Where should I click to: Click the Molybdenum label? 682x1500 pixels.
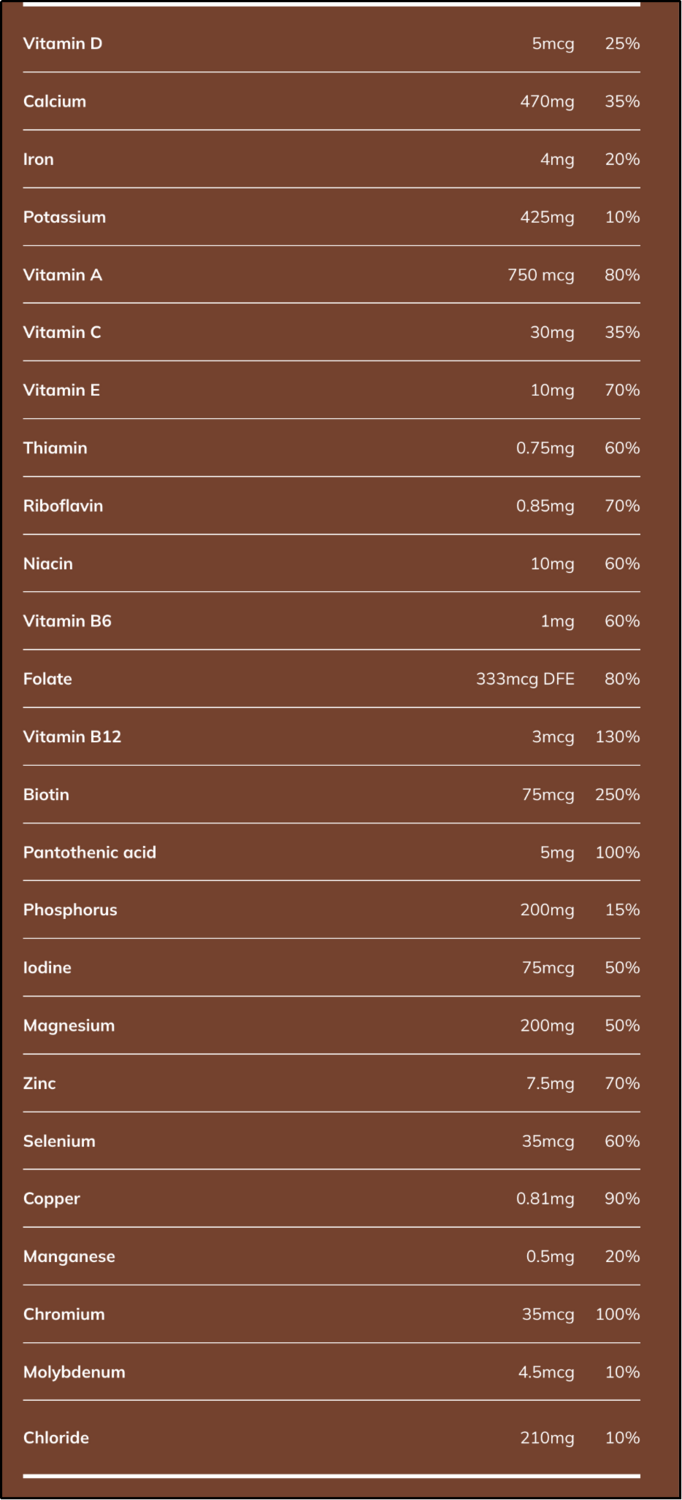74,1373
